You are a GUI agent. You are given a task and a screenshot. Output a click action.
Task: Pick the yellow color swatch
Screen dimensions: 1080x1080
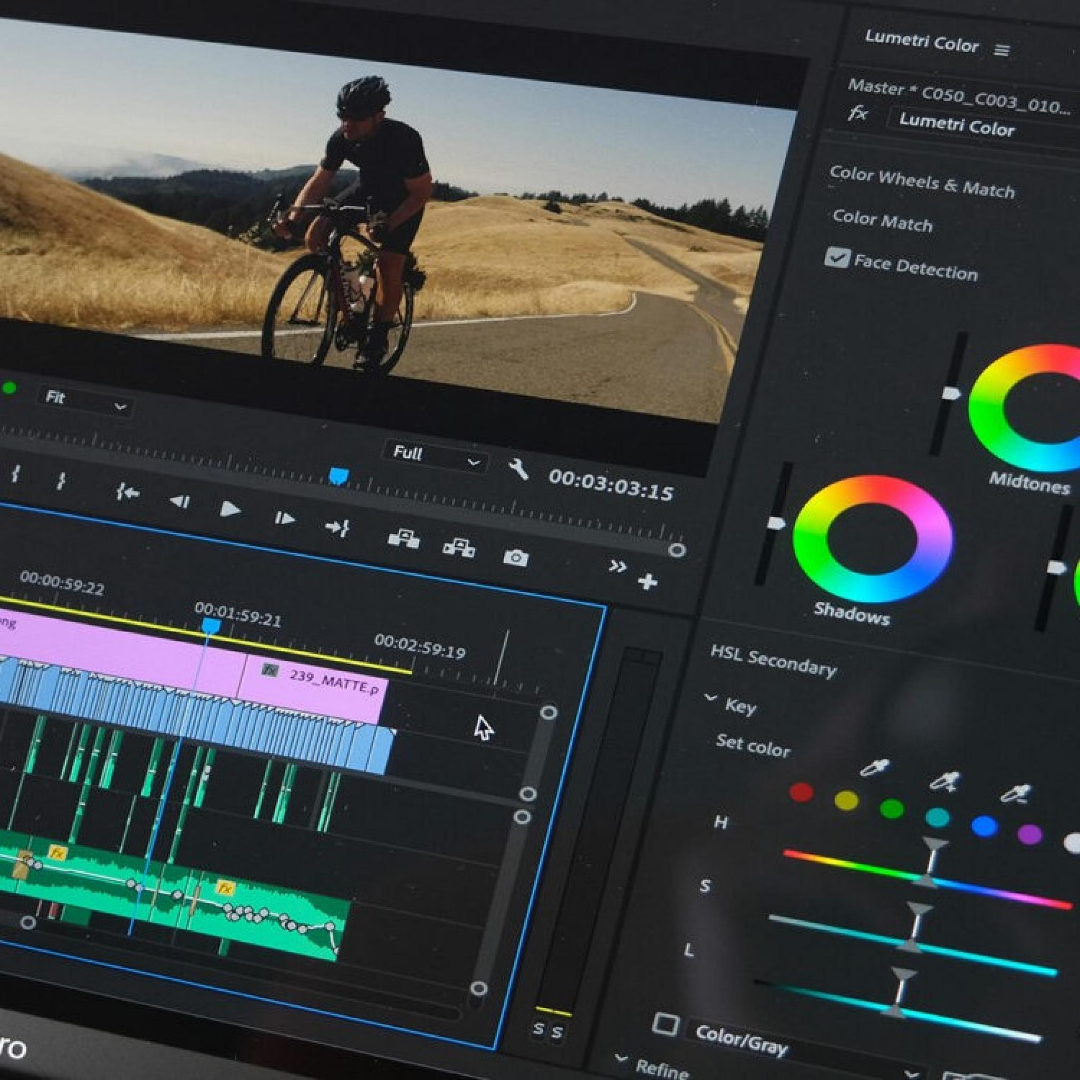pyautogui.click(x=846, y=800)
